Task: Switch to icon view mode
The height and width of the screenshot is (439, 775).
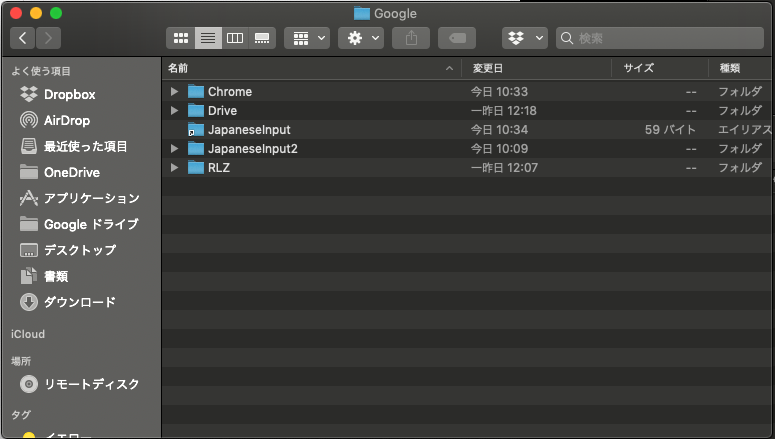Action: (x=181, y=38)
